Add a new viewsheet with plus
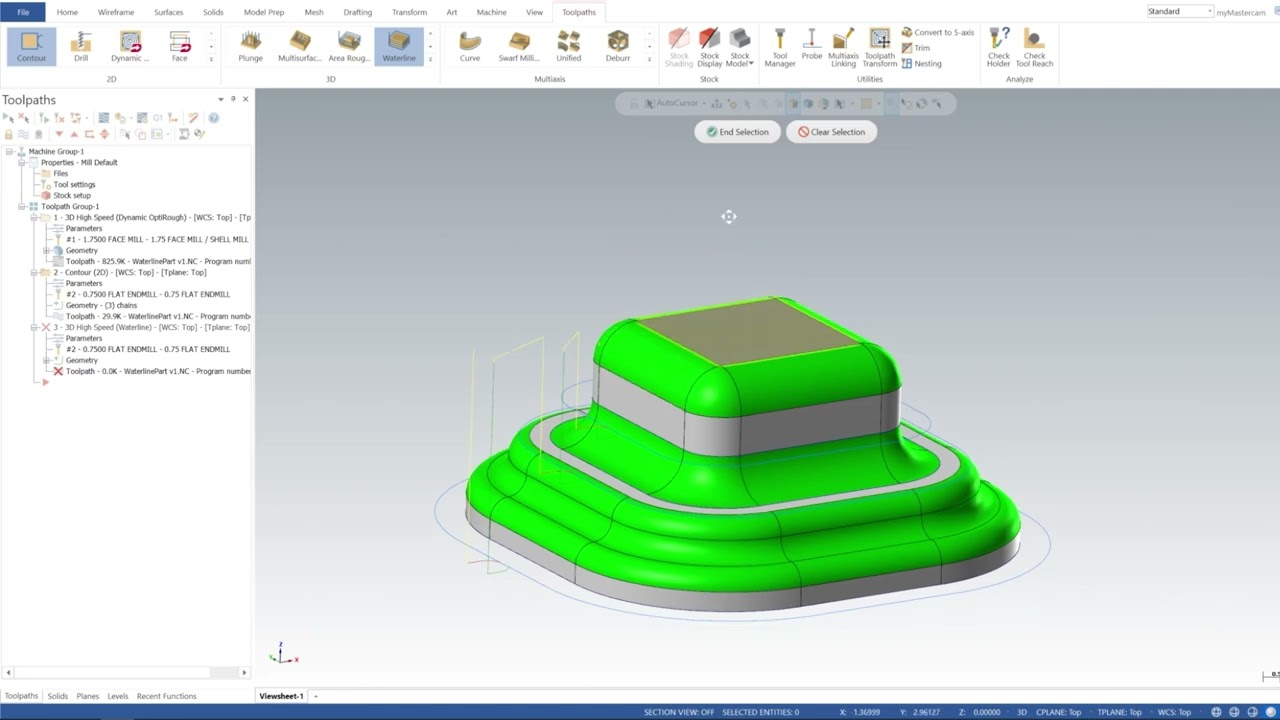This screenshot has width=1280, height=720. coord(315,696)
